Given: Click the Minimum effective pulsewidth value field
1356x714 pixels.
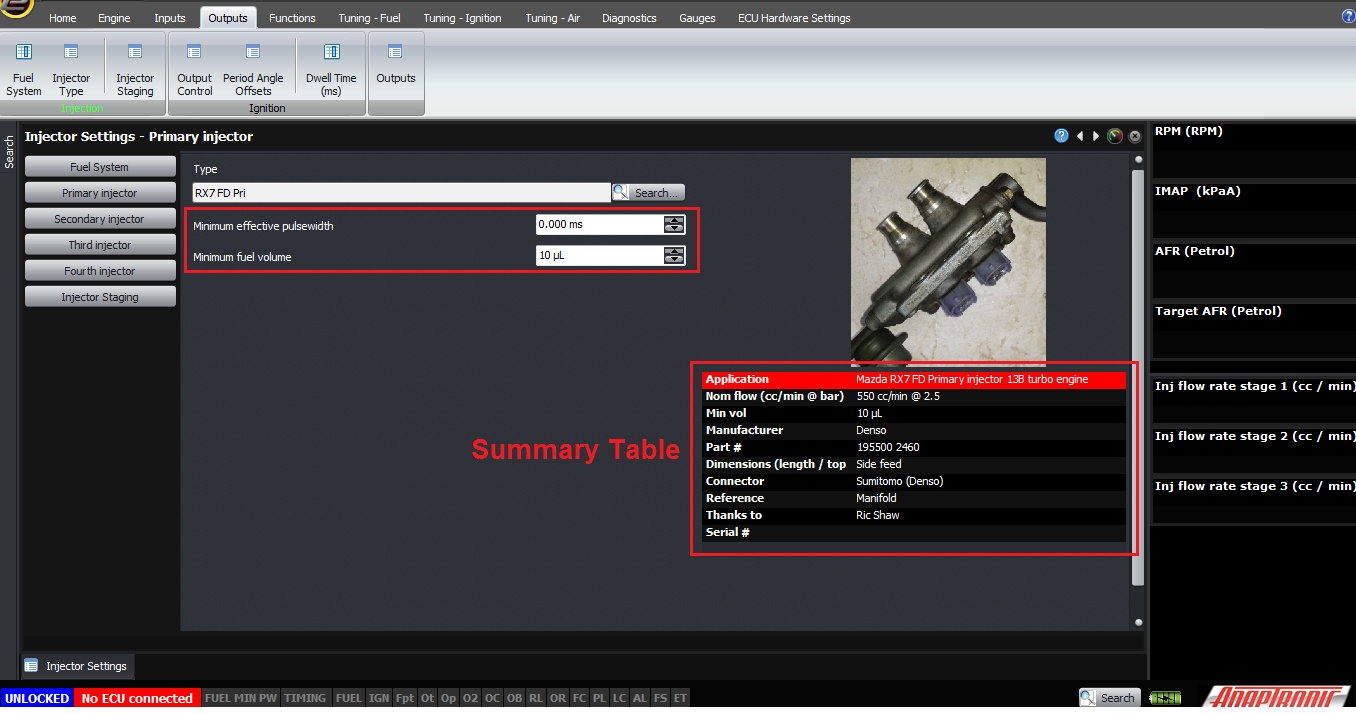Looking at the screenshot, I should [x=599, y=225].
